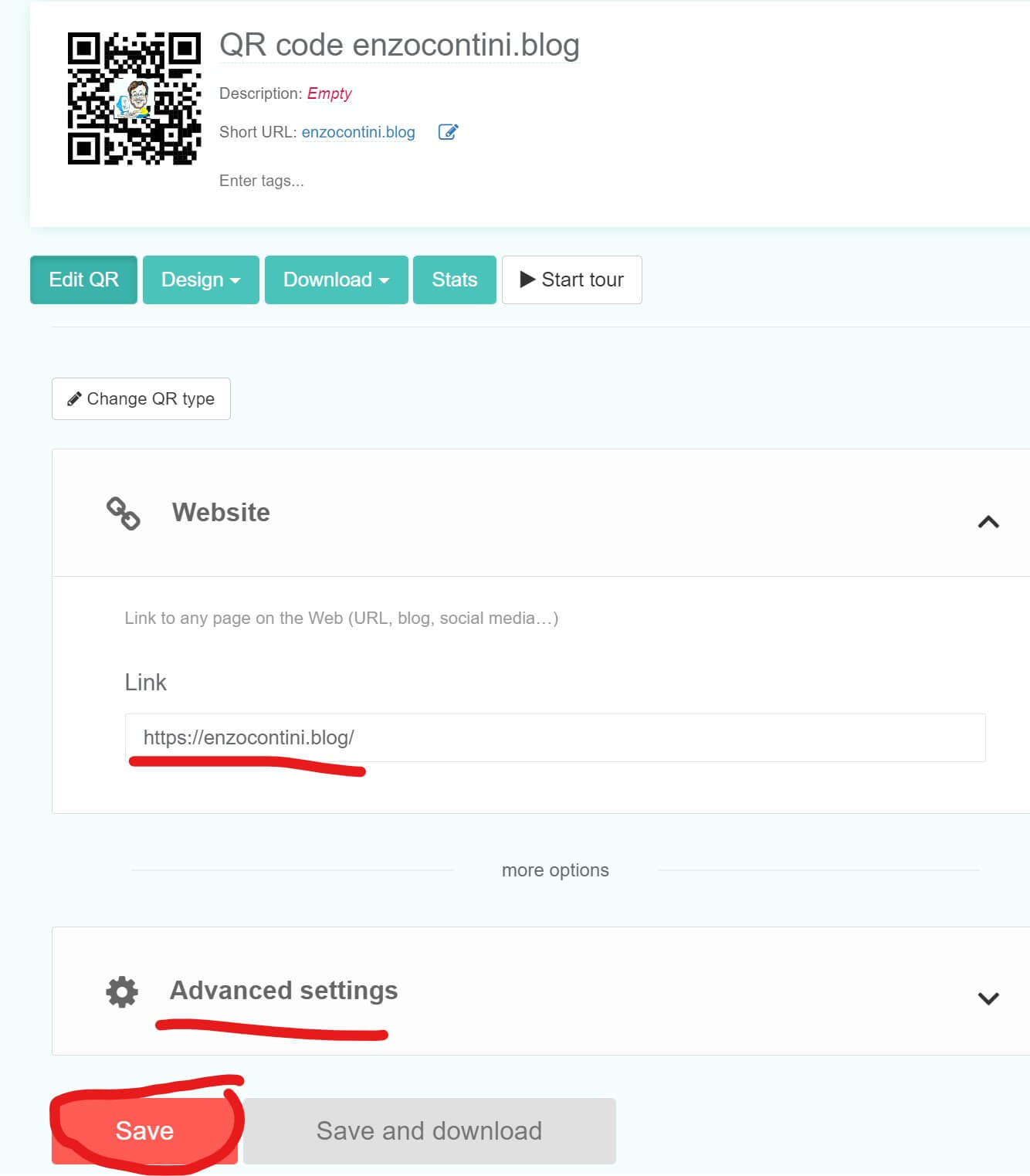The image size is (1030, 1176).
Task: Open the Design dropdown menu
Action: [x=201, y=280]
